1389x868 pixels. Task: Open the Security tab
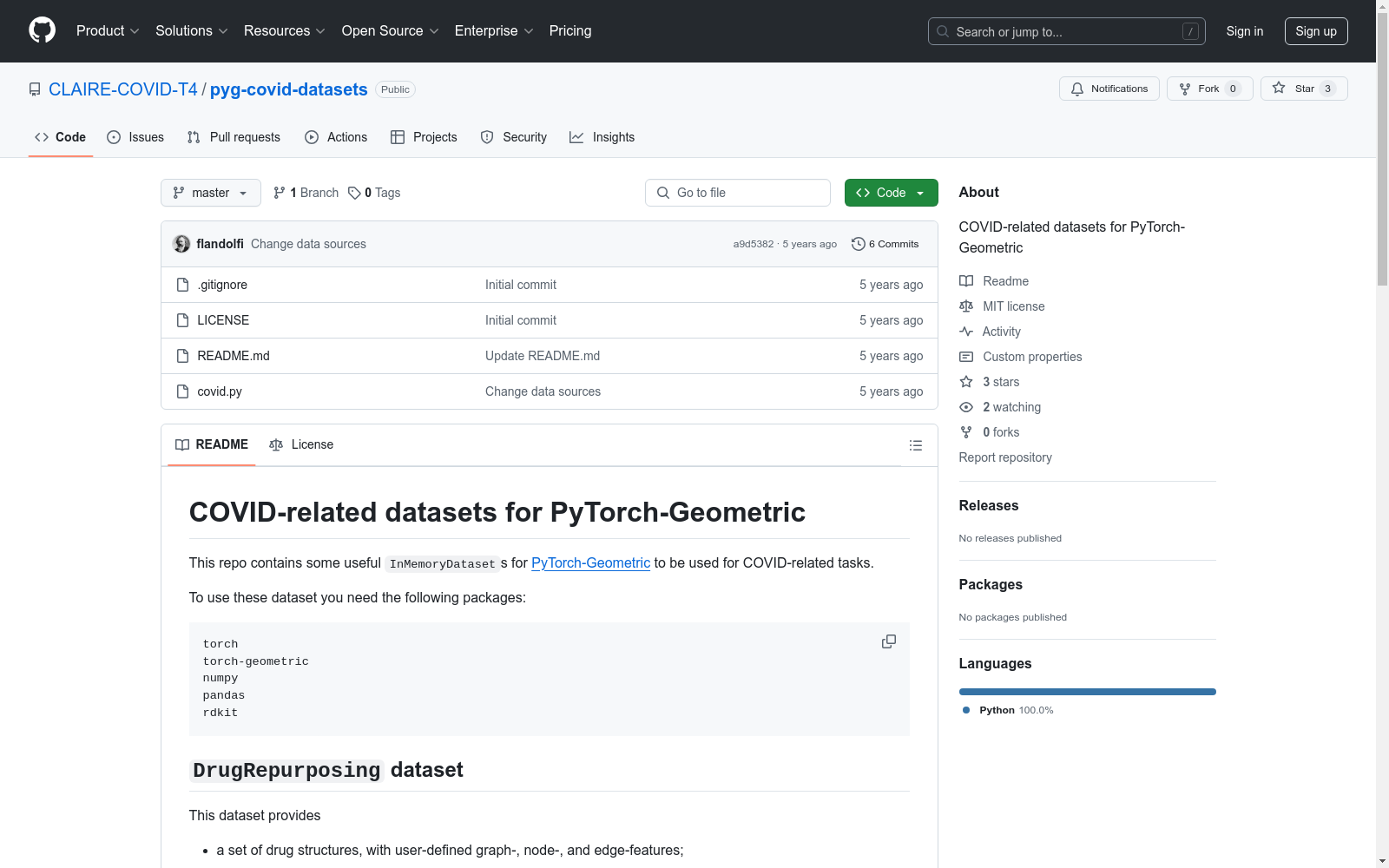tap(514, 137)
